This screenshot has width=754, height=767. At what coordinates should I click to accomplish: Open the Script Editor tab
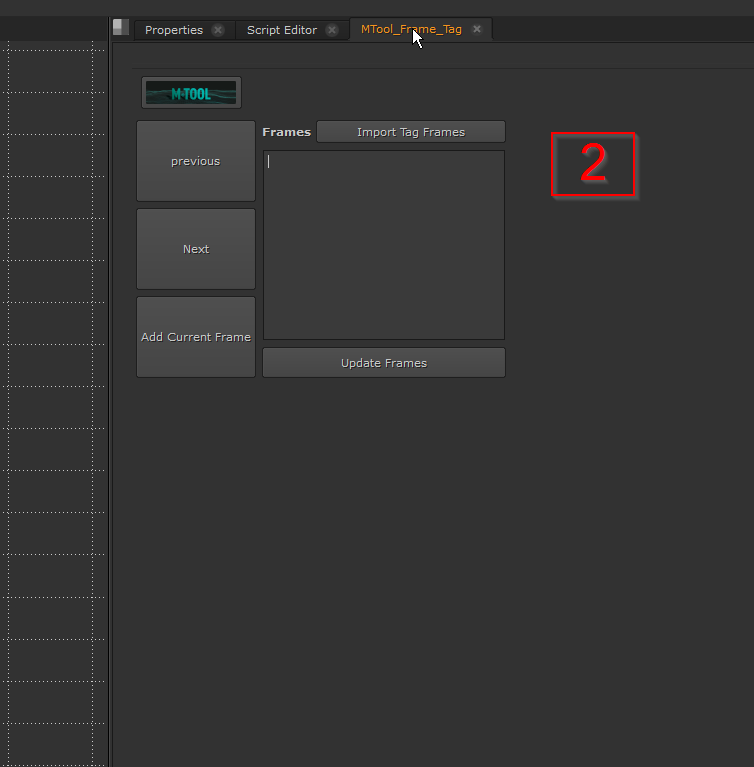pyautogui.click(x=281, y=30)
